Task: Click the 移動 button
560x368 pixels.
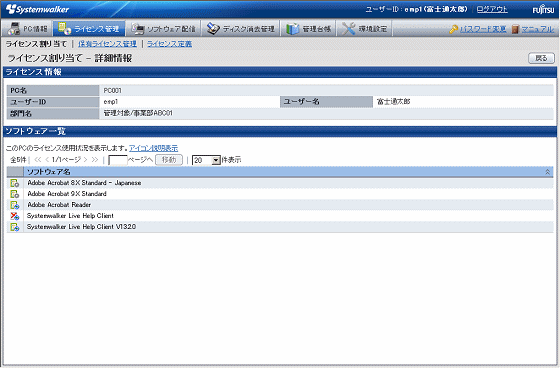Action: click(169, 160)
